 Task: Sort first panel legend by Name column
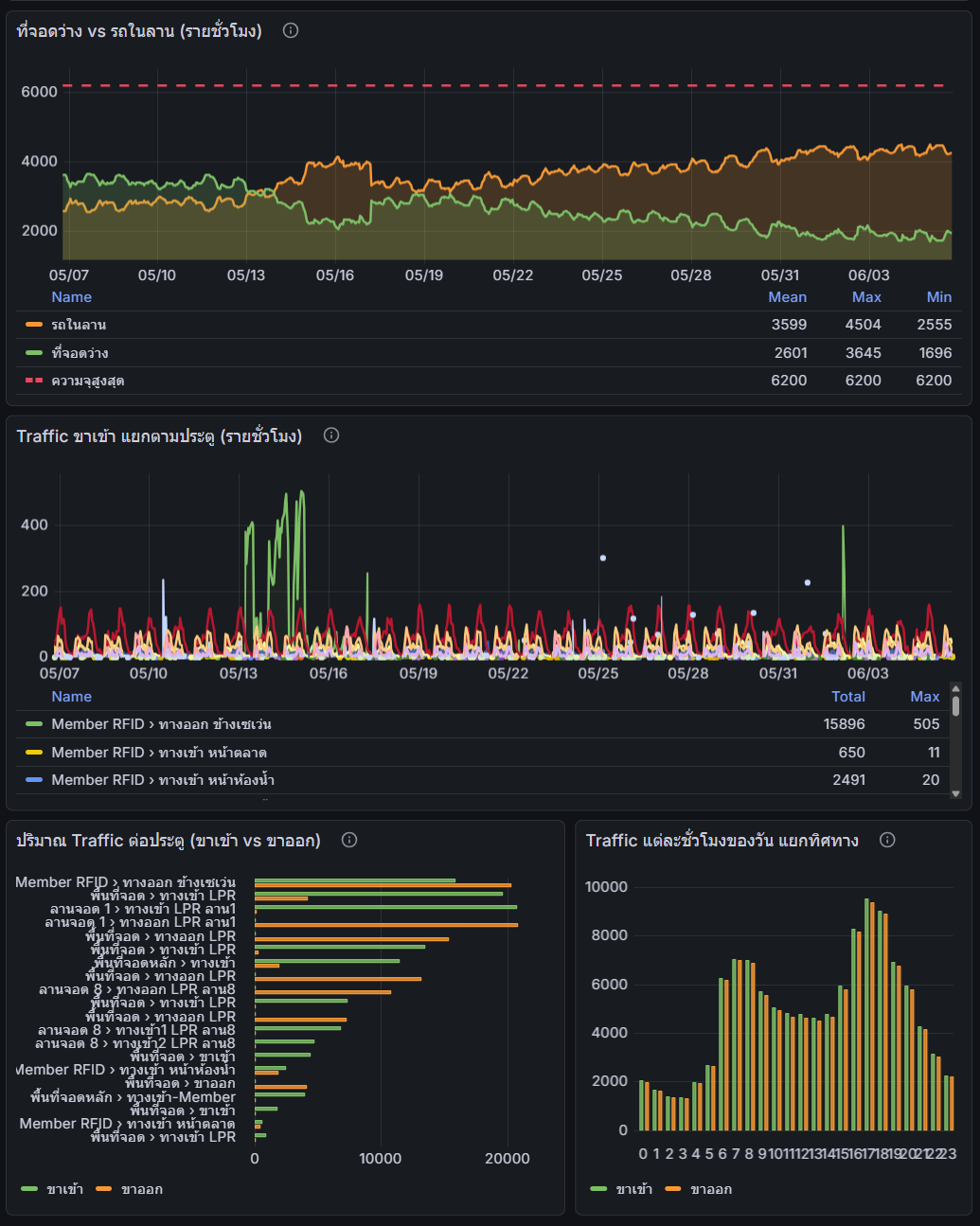(x=72, y=297)
